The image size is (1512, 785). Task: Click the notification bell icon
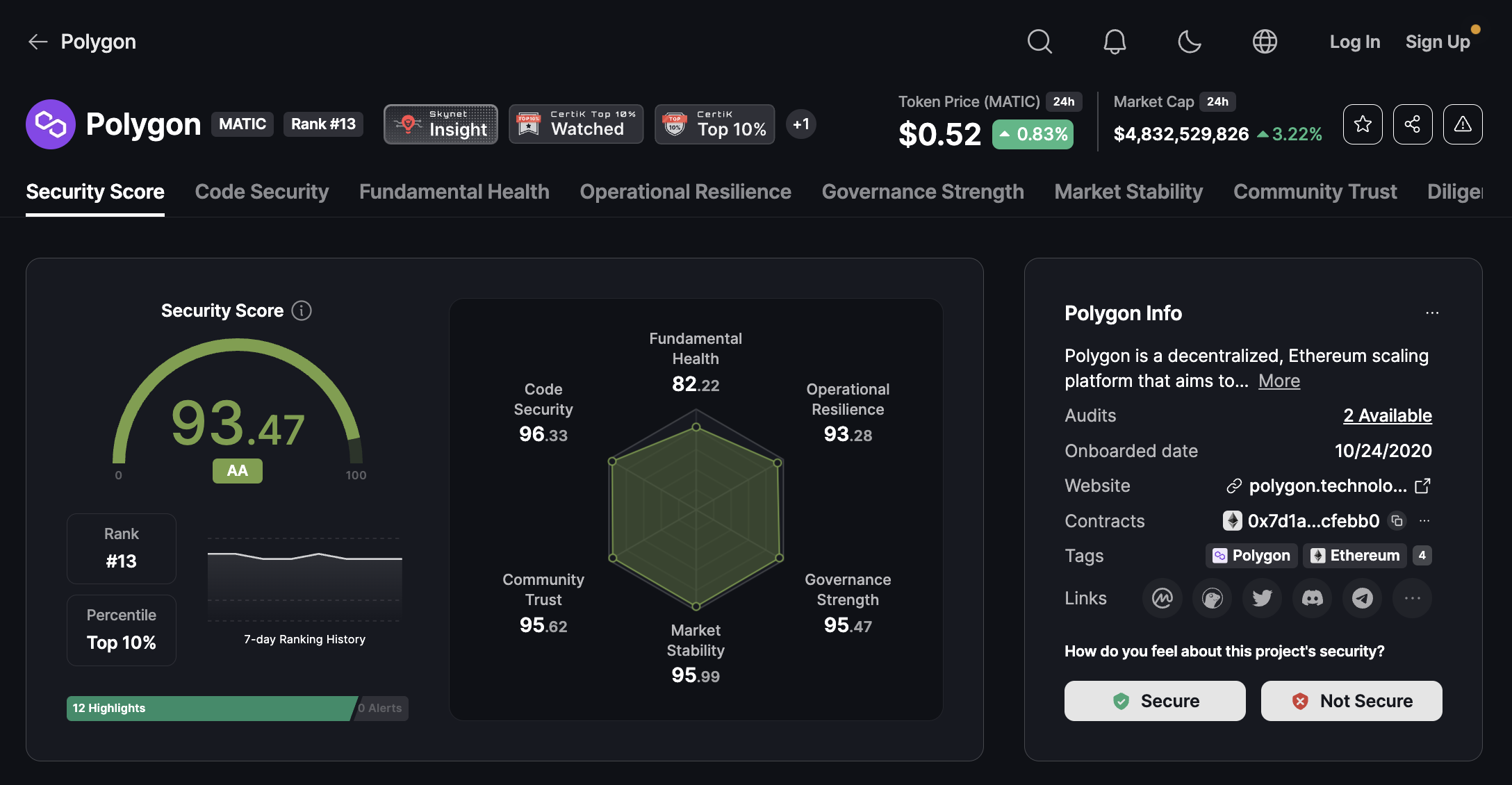[1113, 41]
